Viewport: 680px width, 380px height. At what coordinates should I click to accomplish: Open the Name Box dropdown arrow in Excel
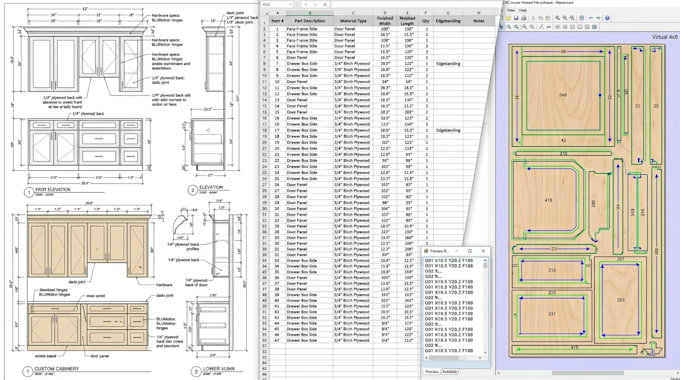click(290, 4)
